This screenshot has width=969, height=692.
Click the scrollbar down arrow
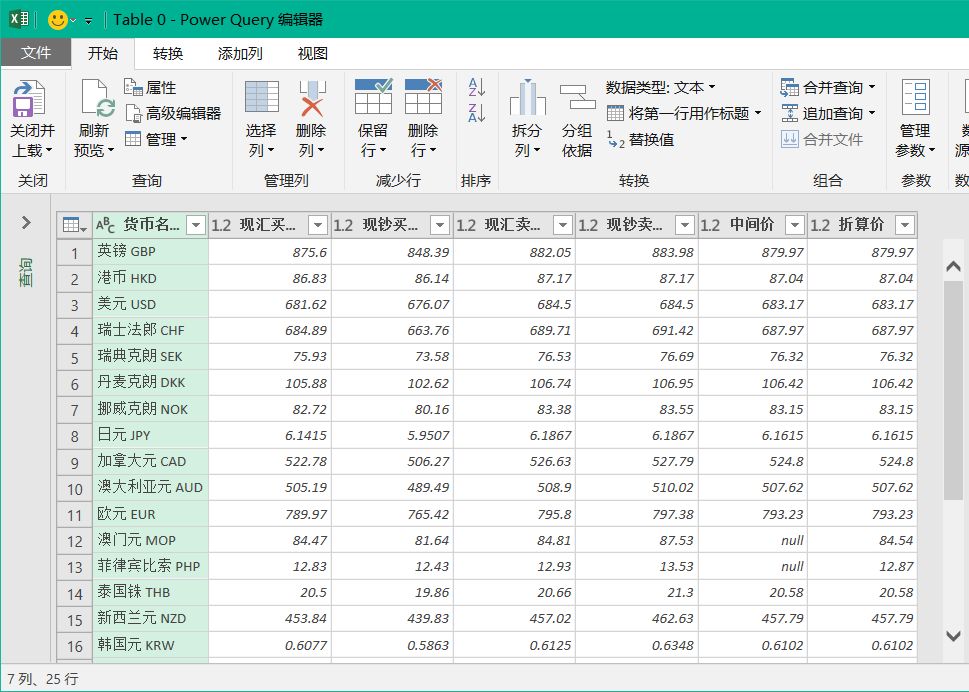click(x=952, y=636)
